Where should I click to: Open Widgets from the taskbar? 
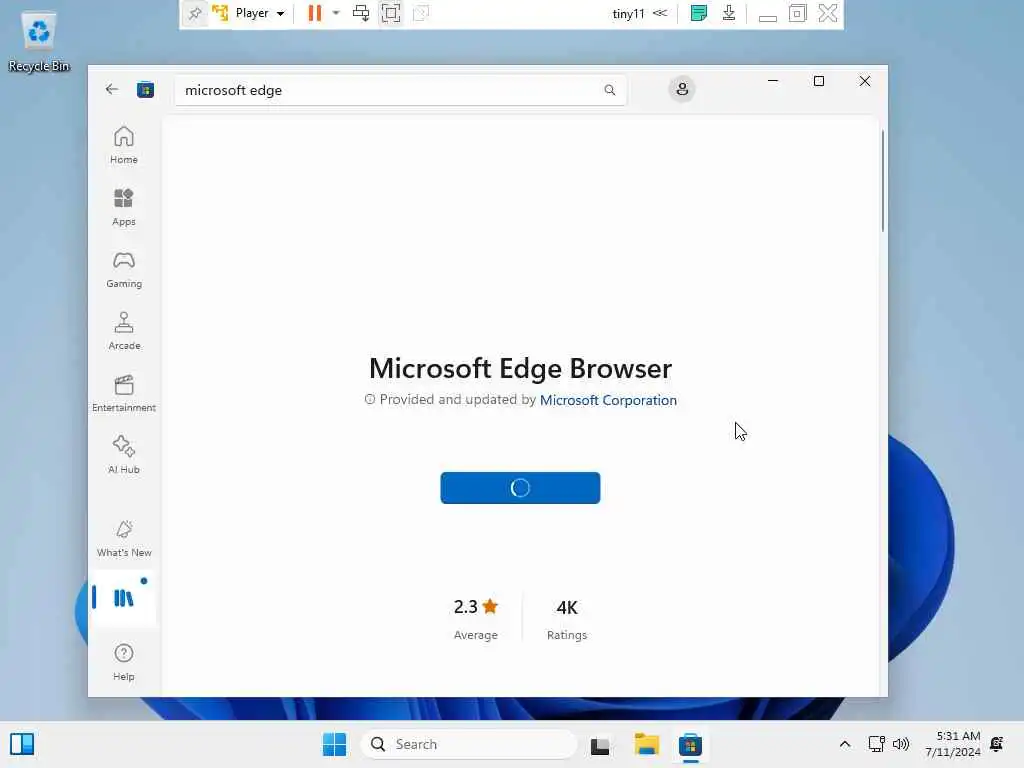22,744
